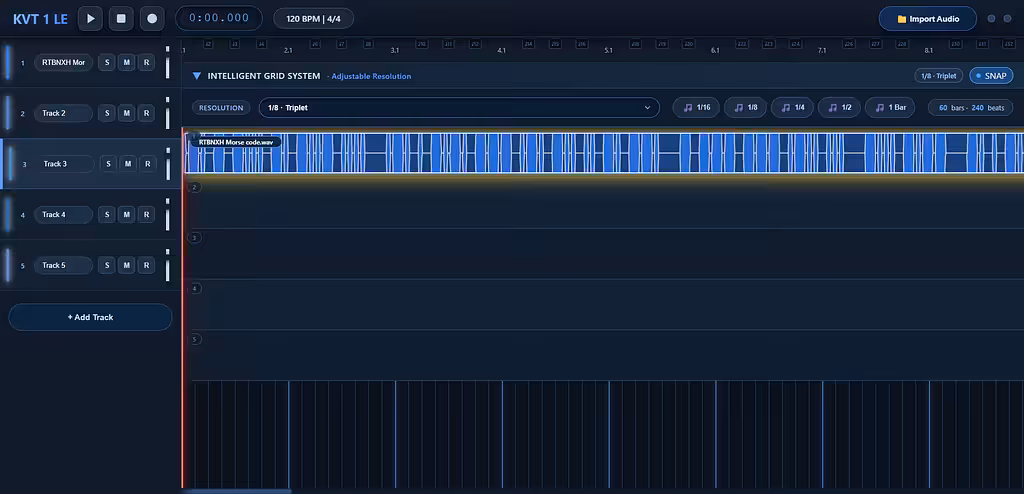
Task: Click the Add Track button
Action: coord(90,318)
